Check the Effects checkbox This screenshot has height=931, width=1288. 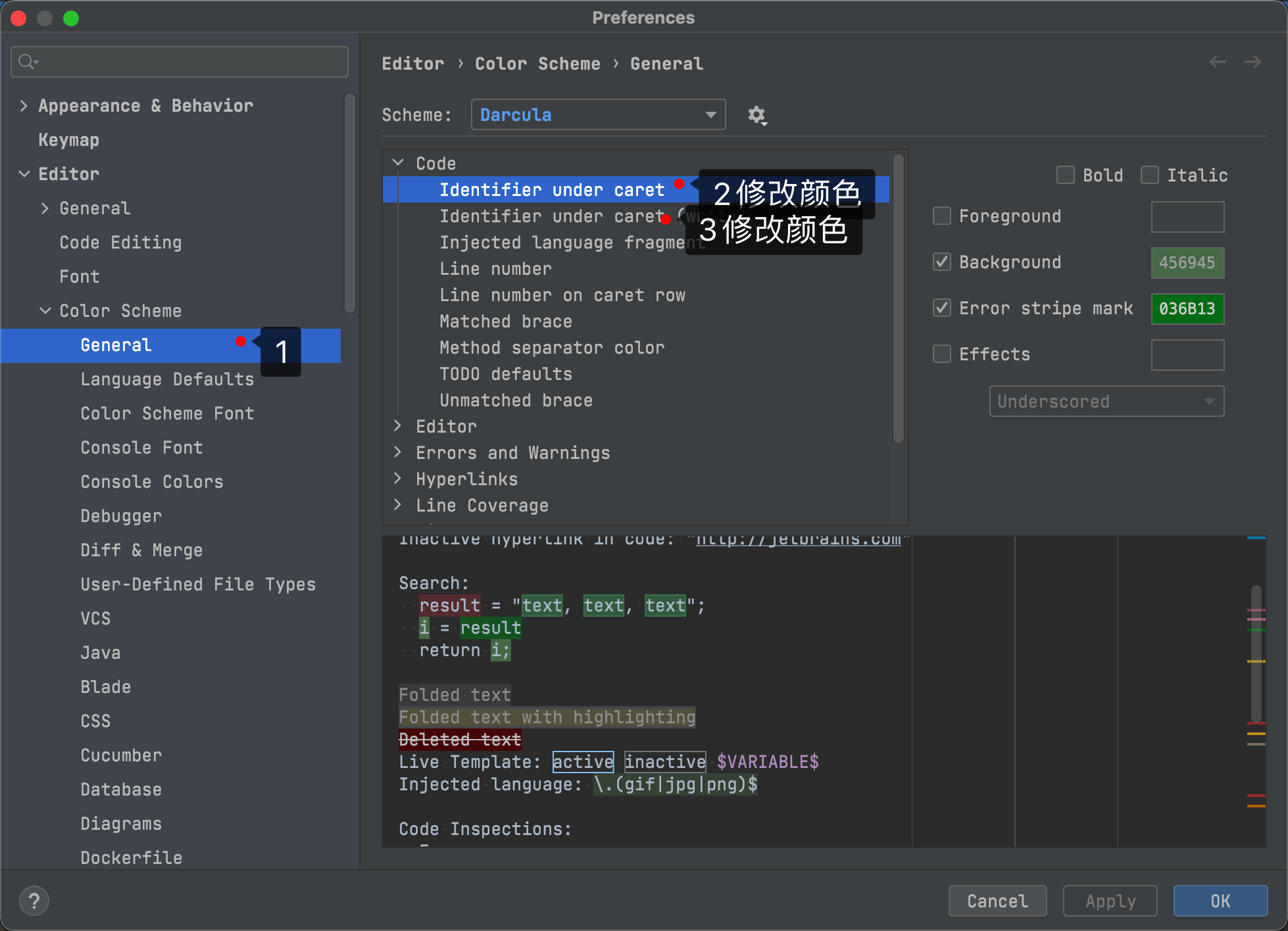coord(942,354)
